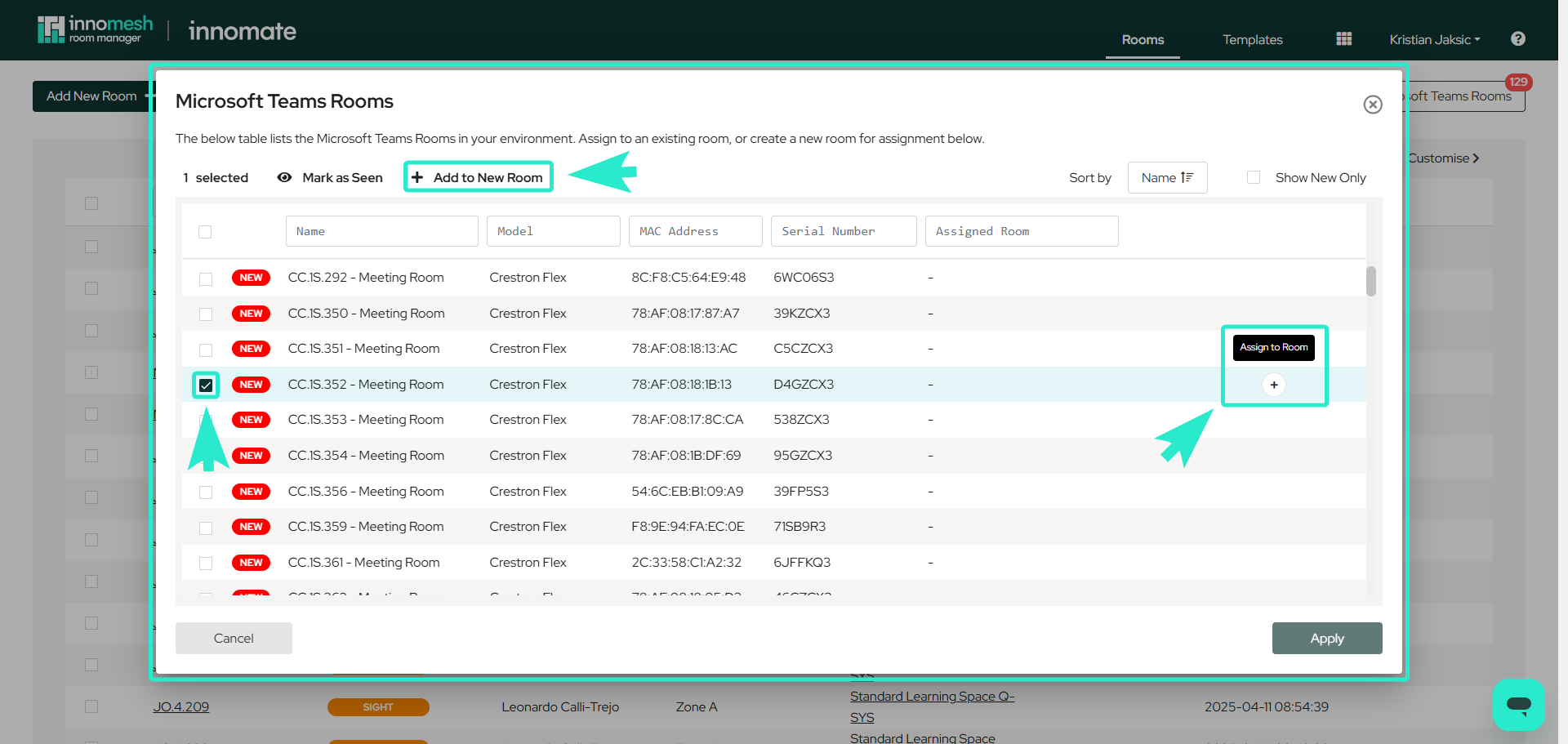The width and height of the screenshot is (1568, 744).
Task: Click serial number 6WC06S3
Action: coord(804,278)
